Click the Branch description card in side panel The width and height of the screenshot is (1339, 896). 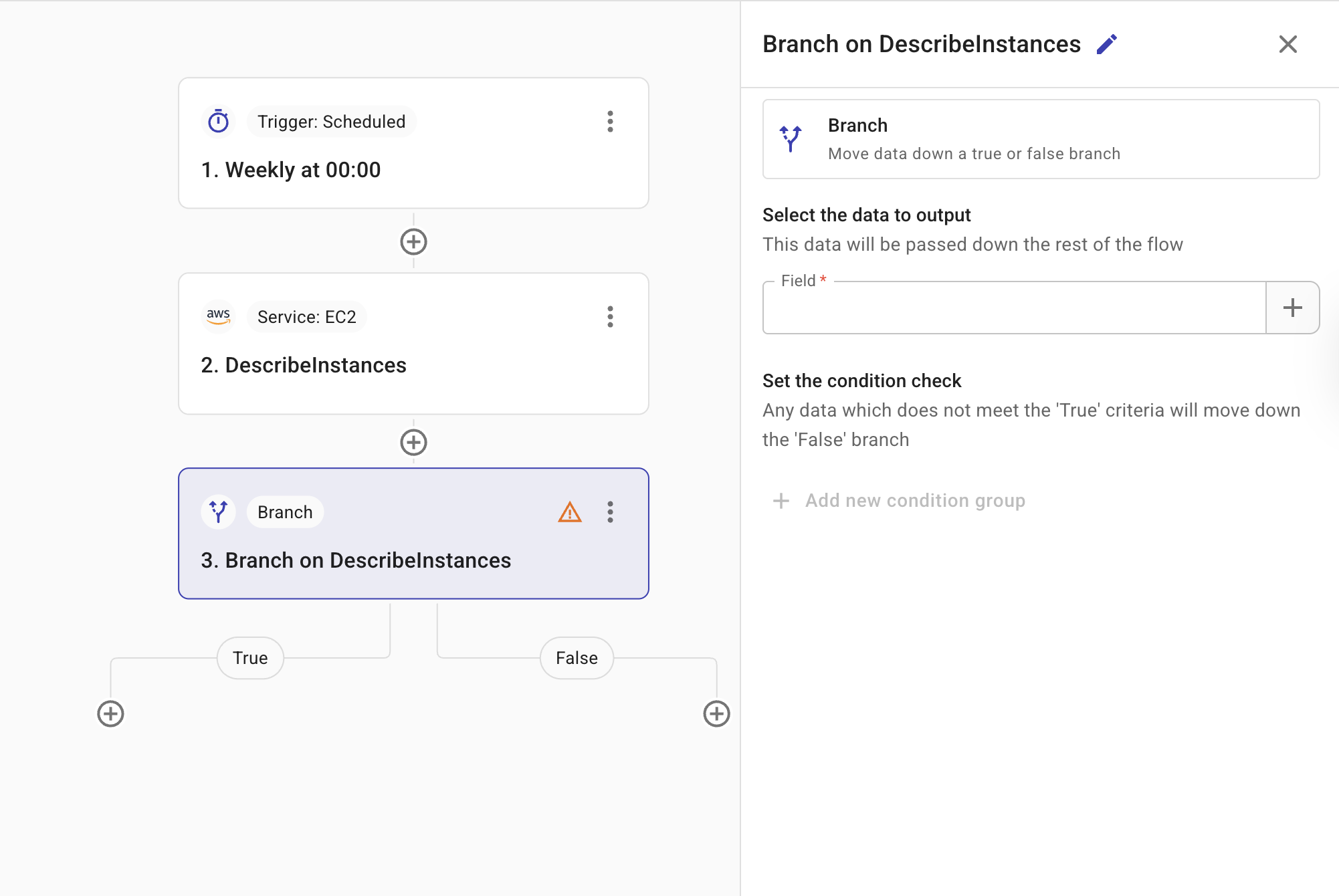pyautogui.click(x=1041, y=139)
